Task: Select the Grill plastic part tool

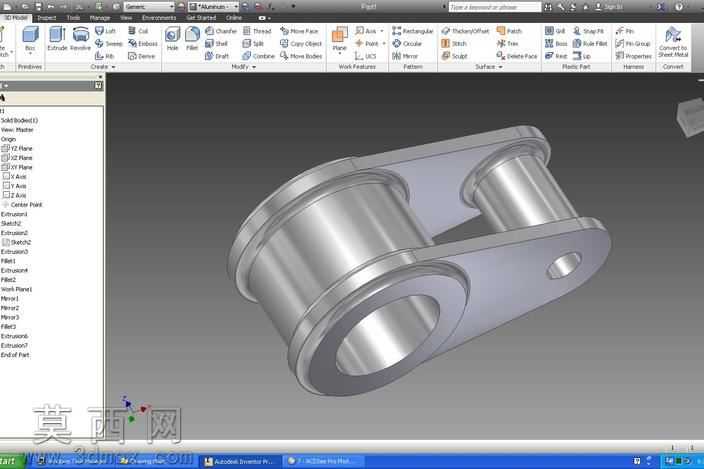Action: [555, 31]
